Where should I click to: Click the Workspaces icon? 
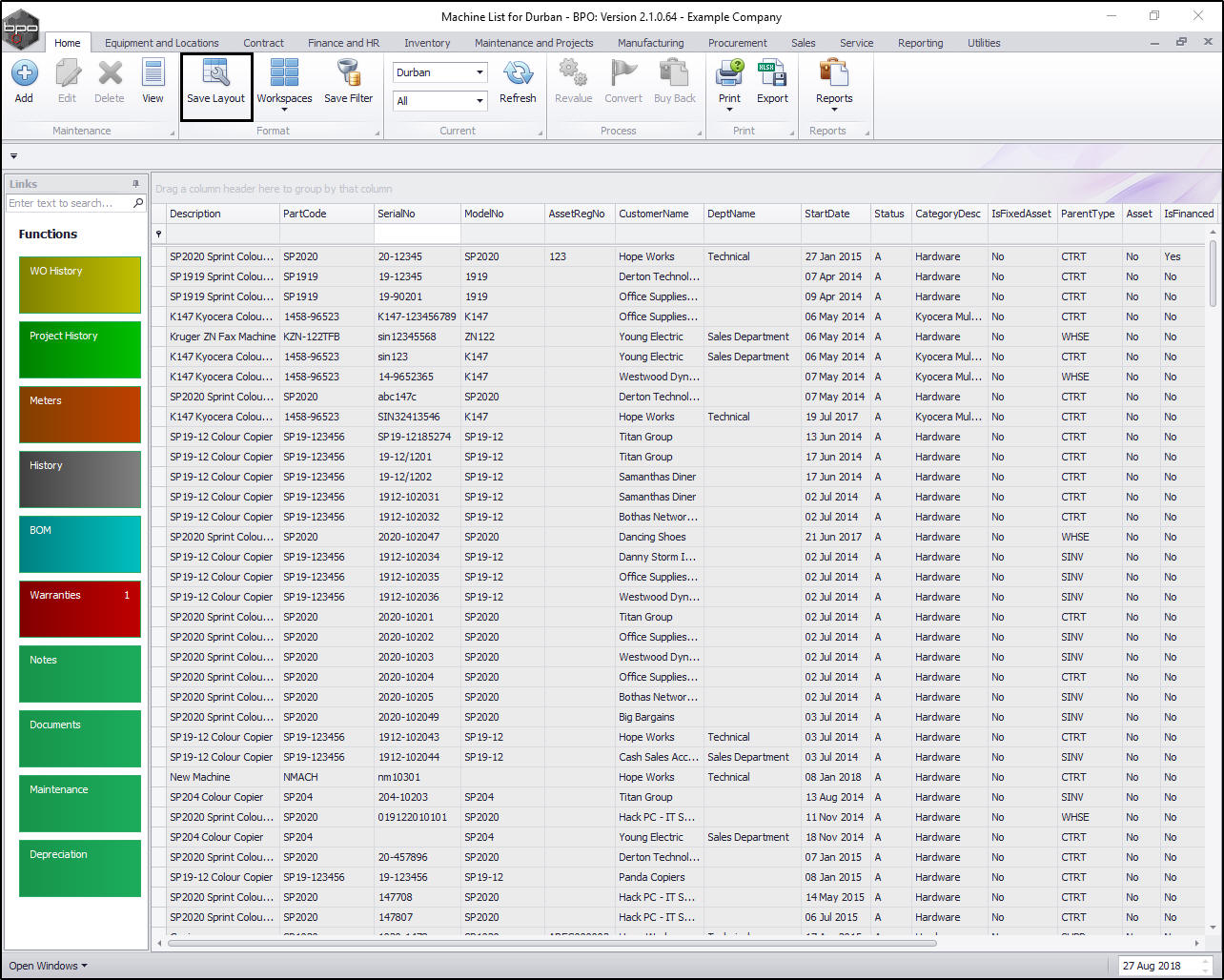(x=284, y=72)
